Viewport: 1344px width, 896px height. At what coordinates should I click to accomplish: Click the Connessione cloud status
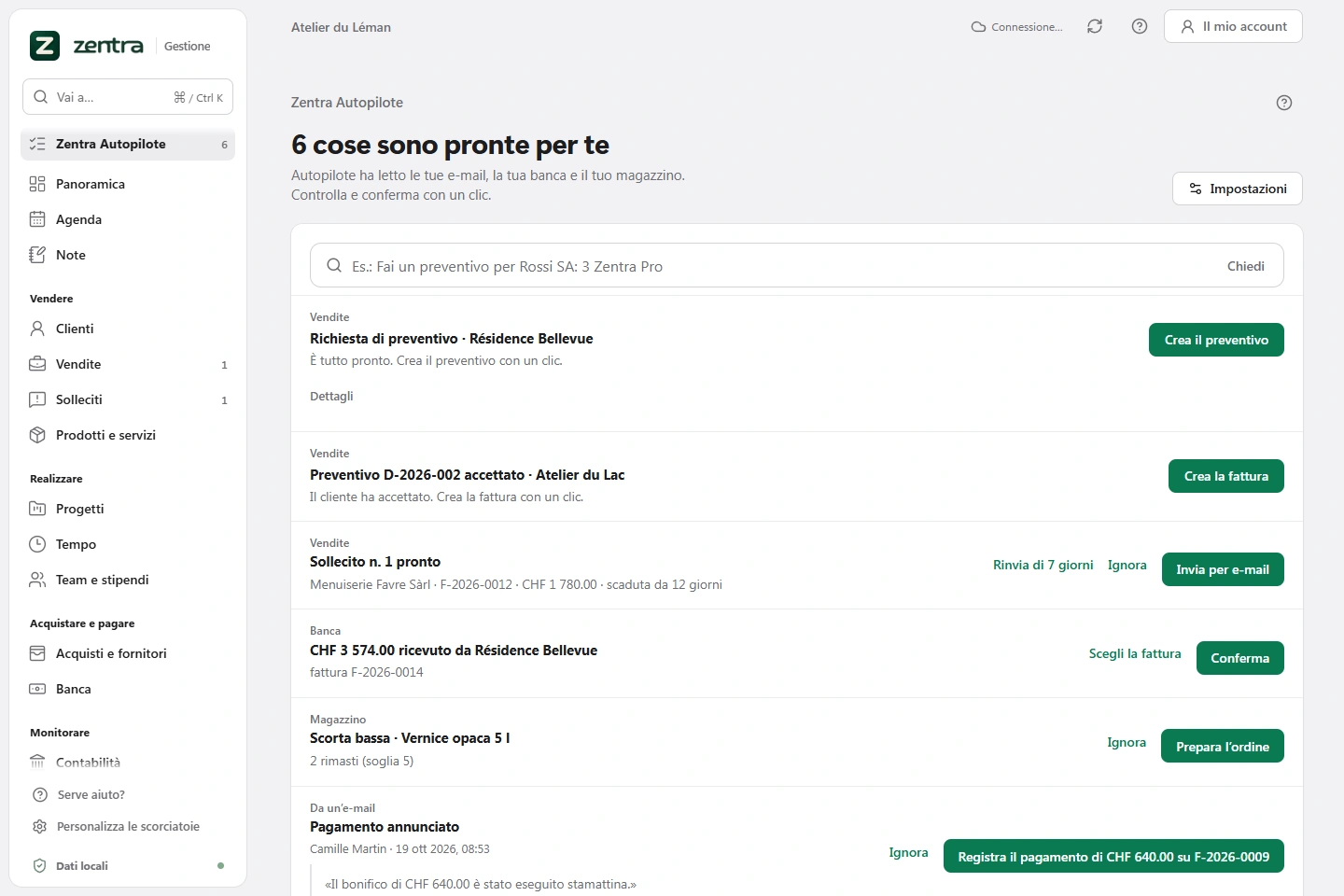click(x=1016, y=27)
